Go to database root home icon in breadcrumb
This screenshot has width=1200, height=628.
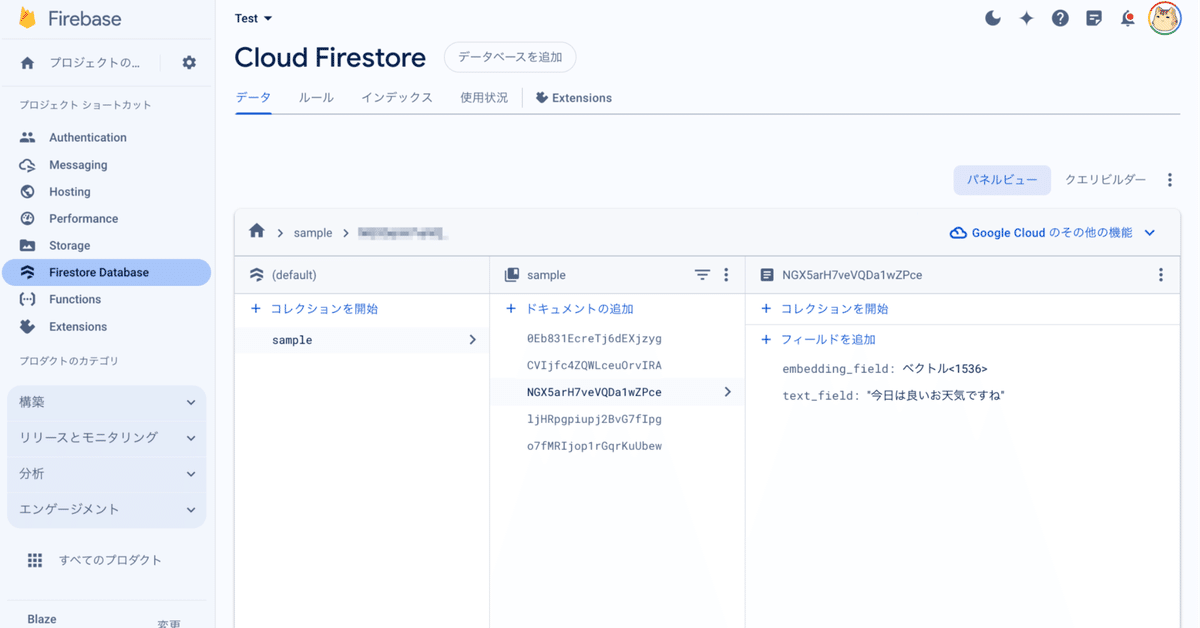click(257, 231)
